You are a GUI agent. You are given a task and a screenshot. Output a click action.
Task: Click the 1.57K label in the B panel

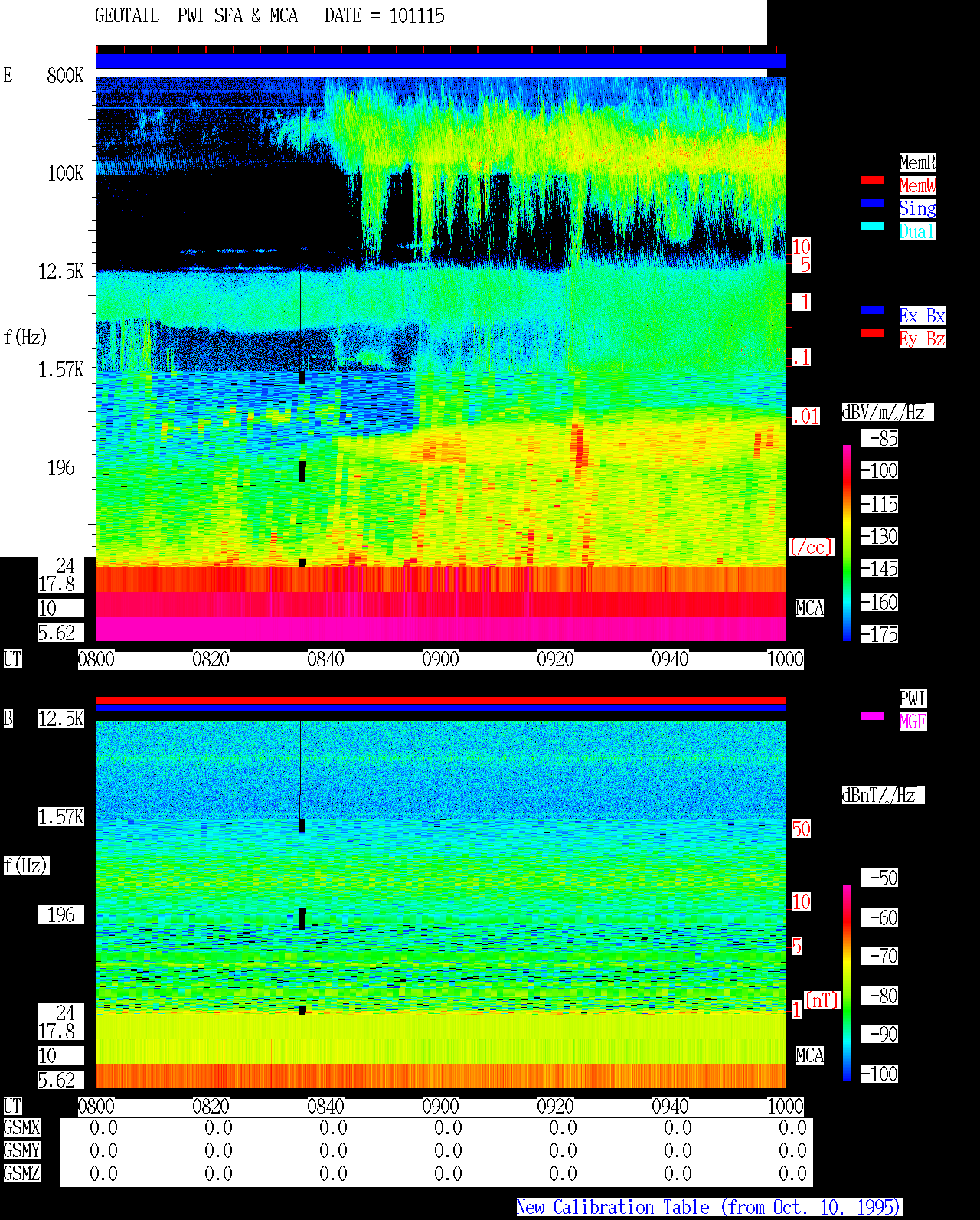pos(61,816)
